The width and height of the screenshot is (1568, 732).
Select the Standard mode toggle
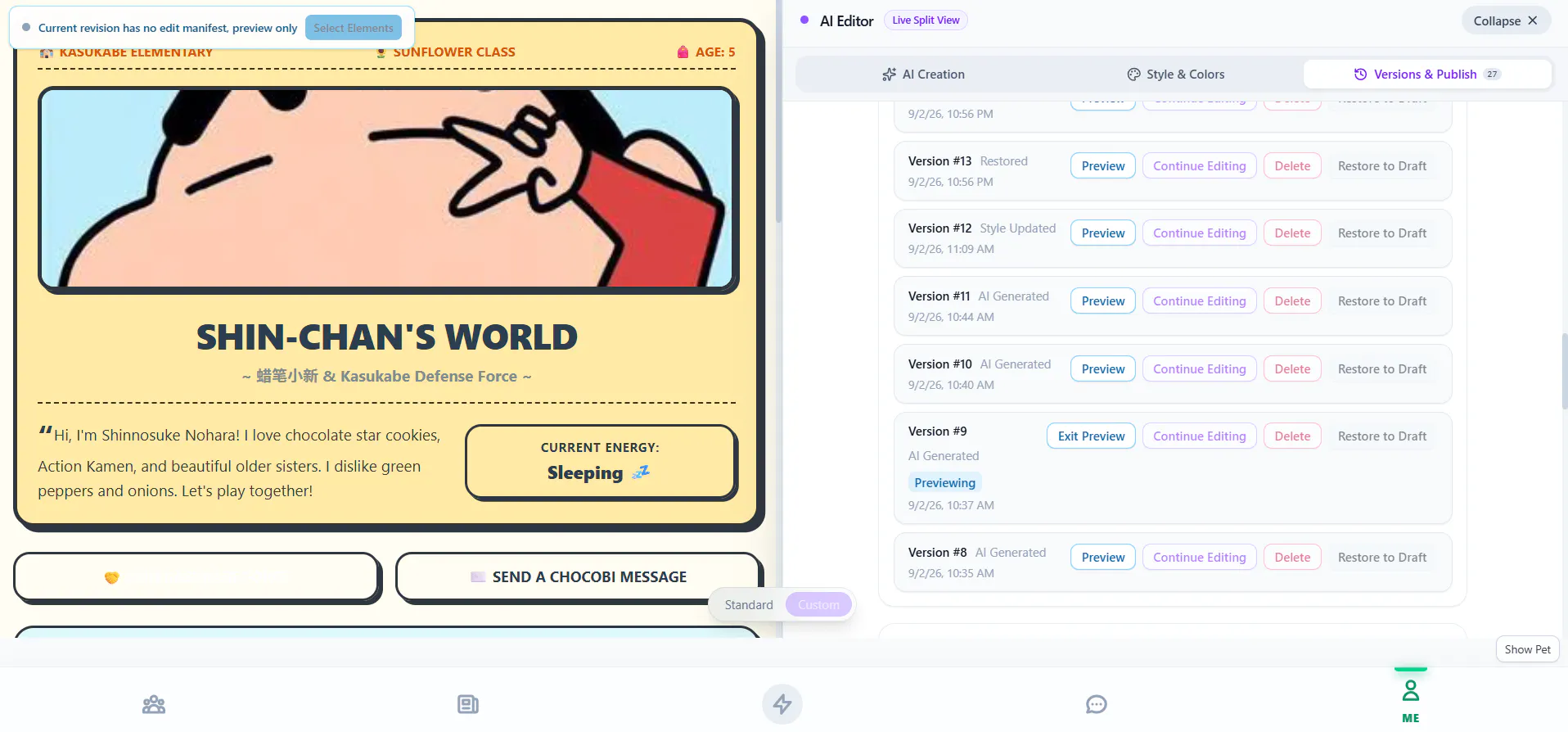(x=749, y=605)
